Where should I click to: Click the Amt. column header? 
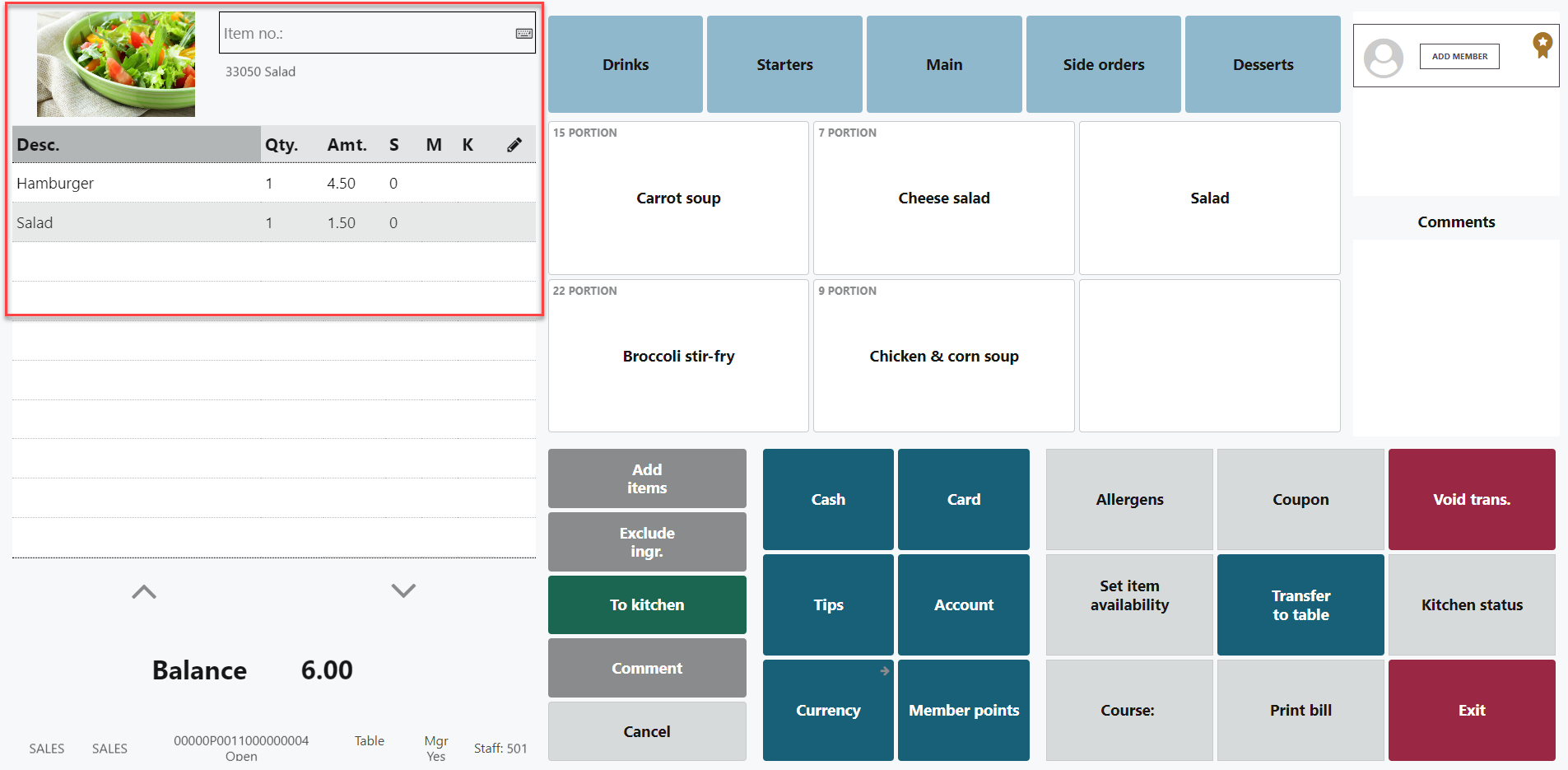click(347, 145)
